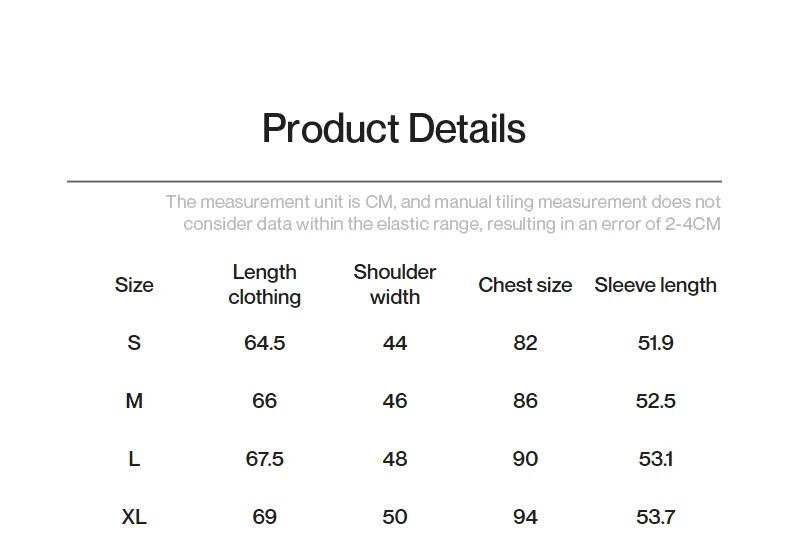Click the measurement unit note text

[443, 213]
